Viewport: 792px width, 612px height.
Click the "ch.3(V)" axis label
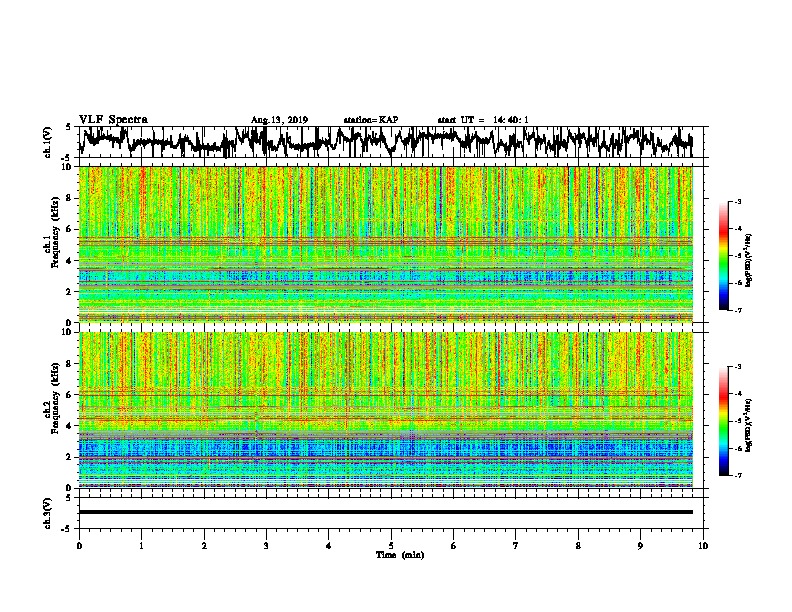pos(48,513)
